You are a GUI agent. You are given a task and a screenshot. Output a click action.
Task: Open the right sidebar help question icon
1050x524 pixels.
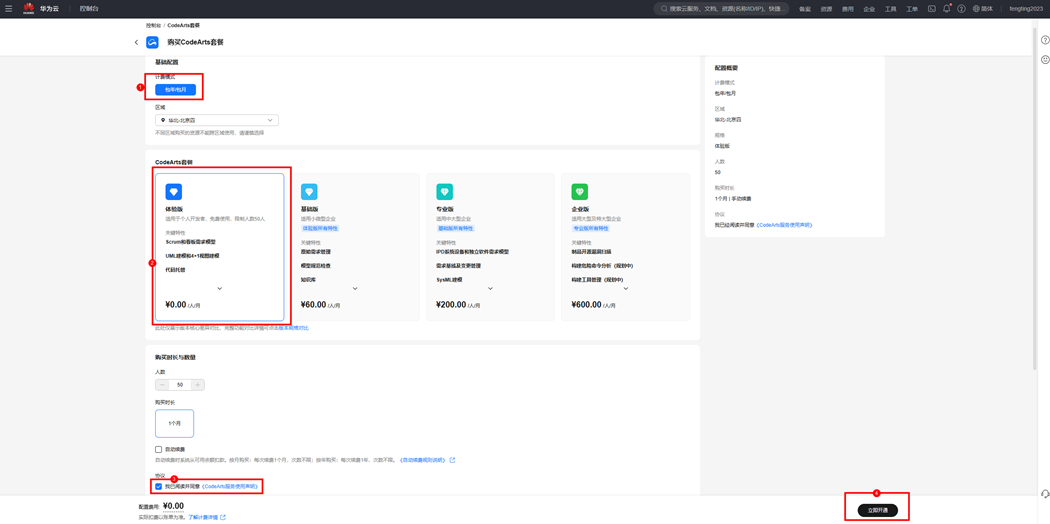(x=1045, y=40)
